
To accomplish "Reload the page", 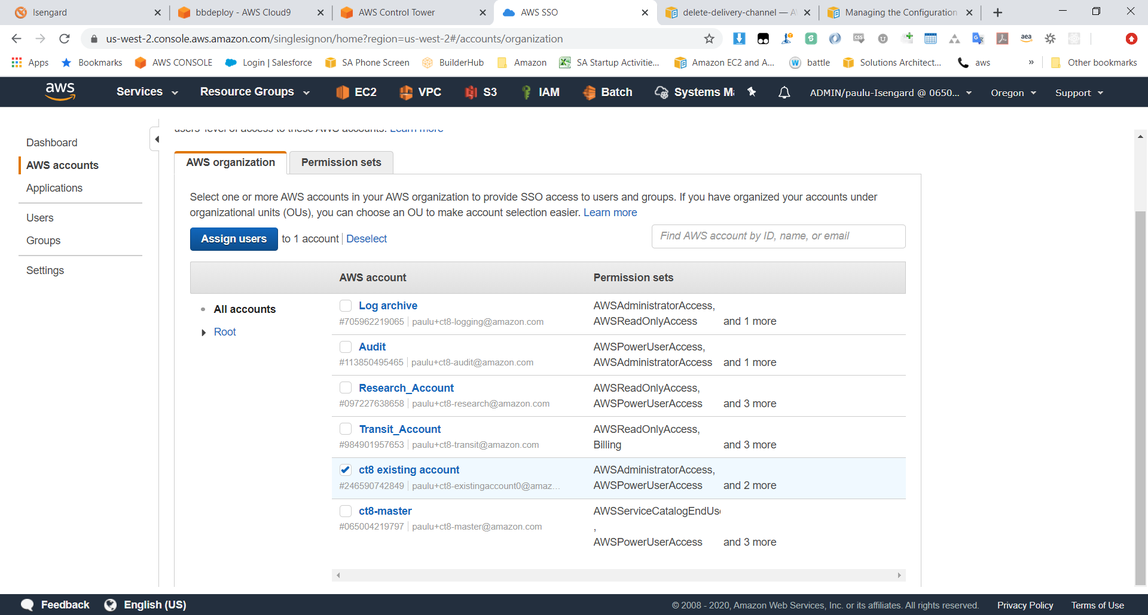I will tap(64, 39).
